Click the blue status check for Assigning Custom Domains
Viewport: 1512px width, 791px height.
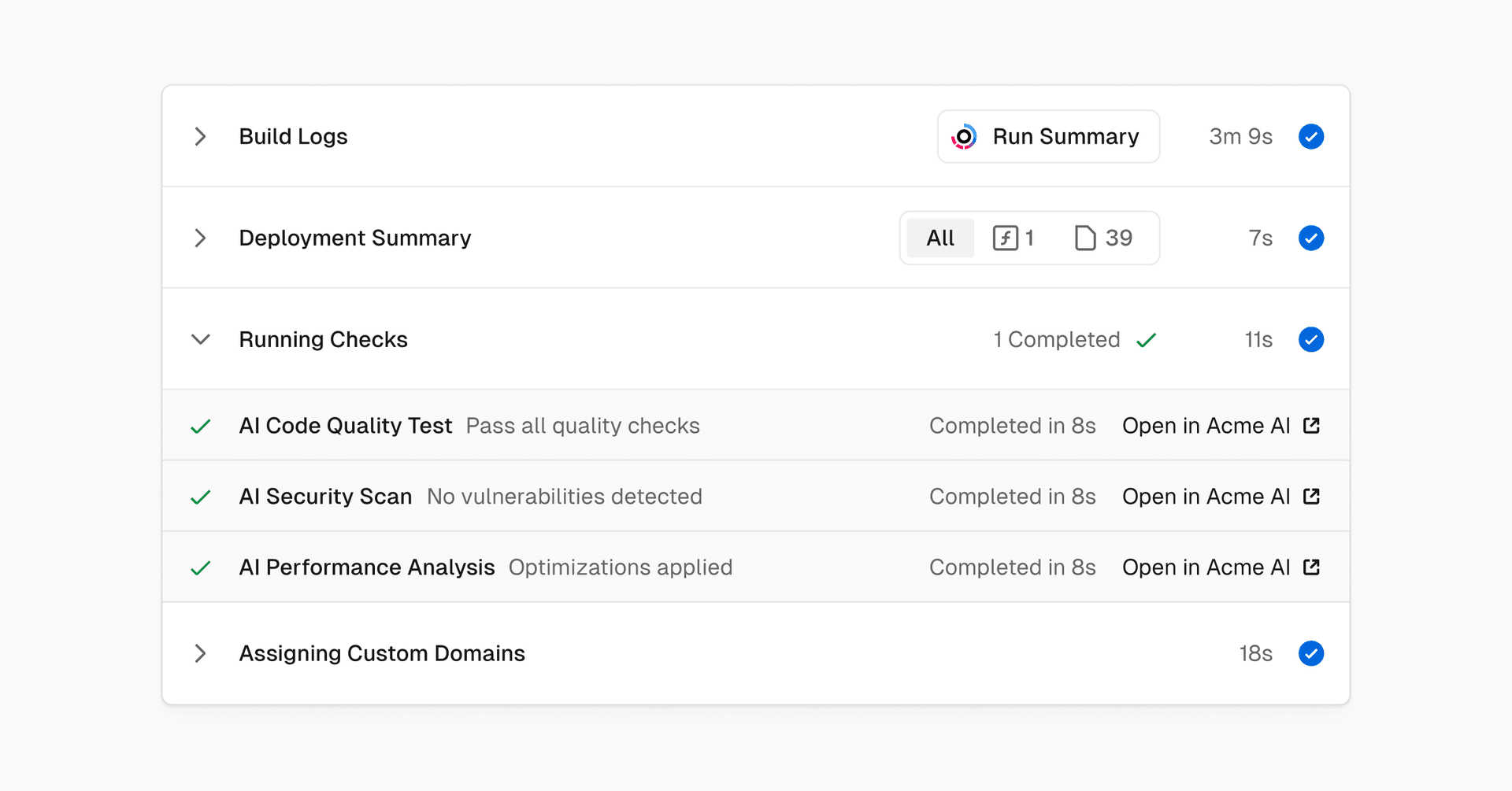[1310, 653]
